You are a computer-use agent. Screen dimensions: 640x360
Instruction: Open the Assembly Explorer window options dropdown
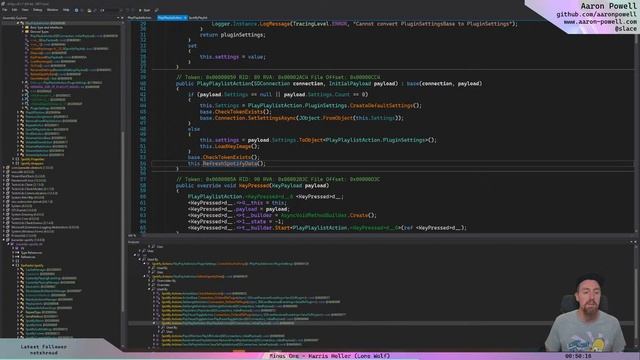pos(118,18)
